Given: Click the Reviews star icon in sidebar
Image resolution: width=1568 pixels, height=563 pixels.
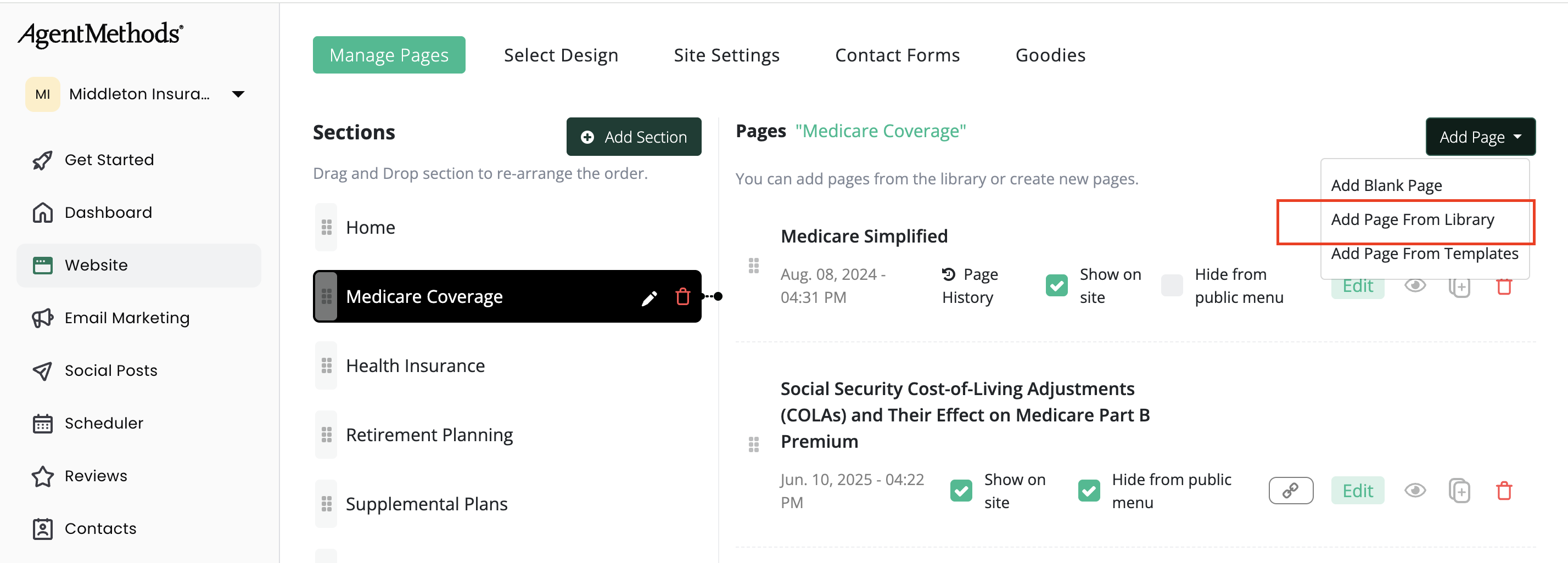Looking at the screenshot, I should coord(42,476).
